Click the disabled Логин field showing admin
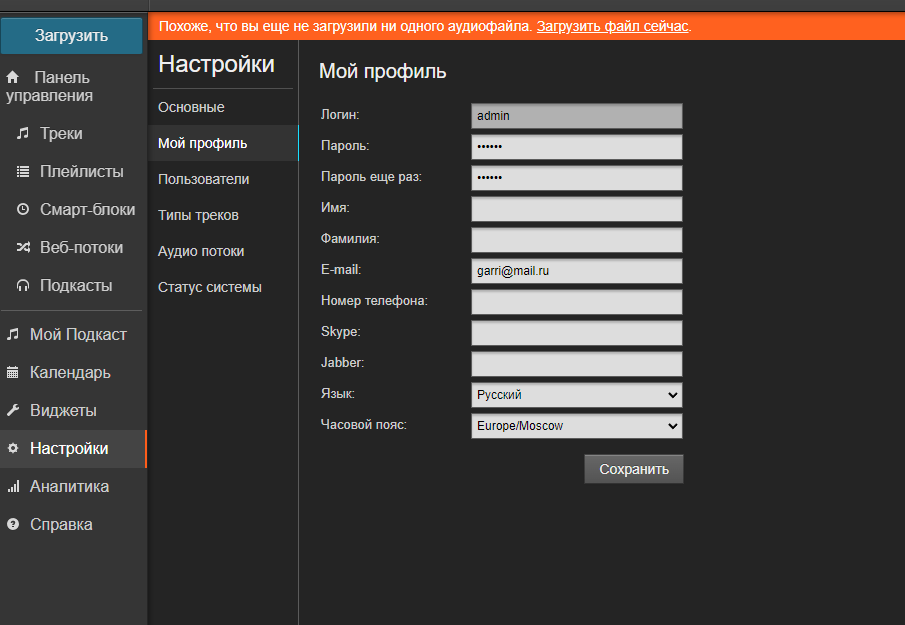 pos(577,116)
